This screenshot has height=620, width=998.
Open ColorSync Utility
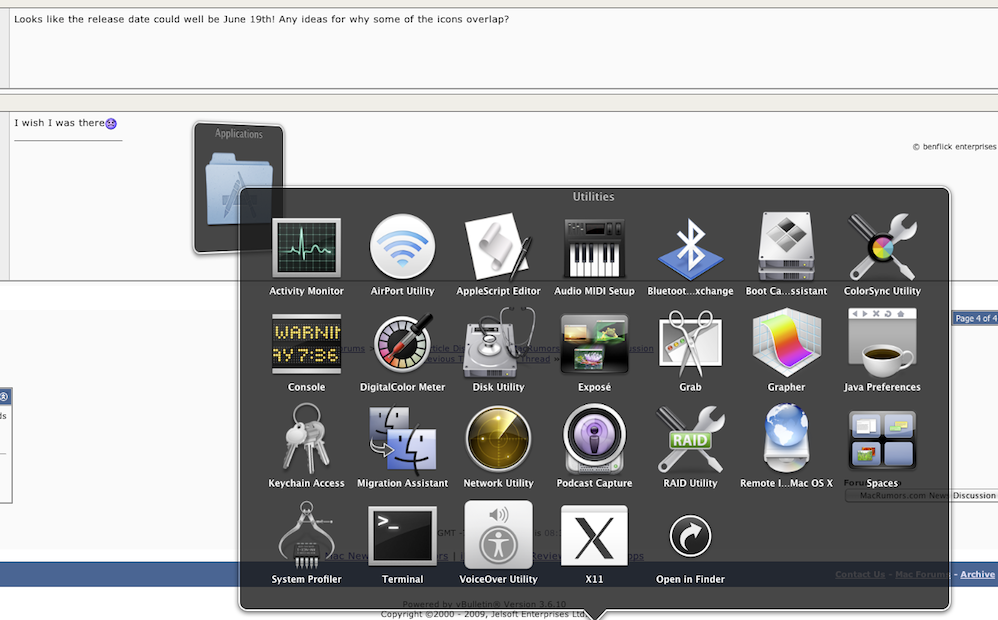pyautogui.click(x=882, y=247)
